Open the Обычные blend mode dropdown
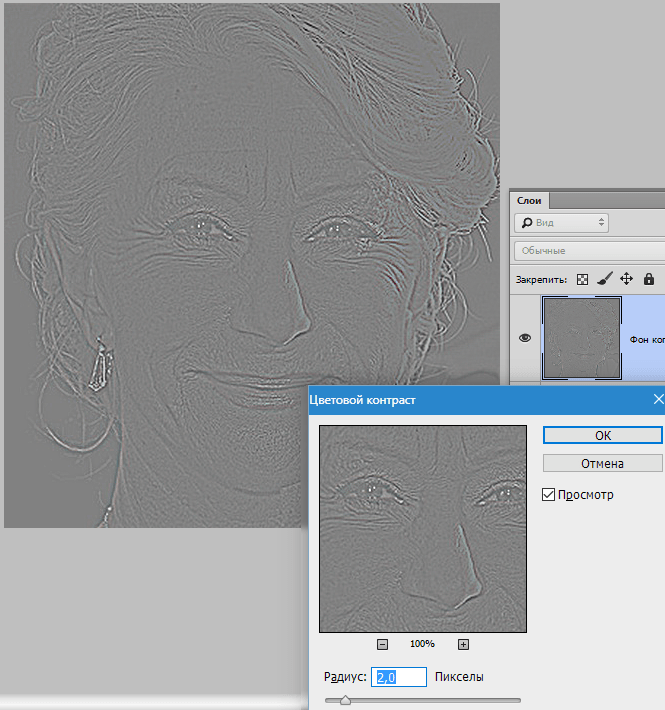Screen dimensions: 665x710 (590, 250)
